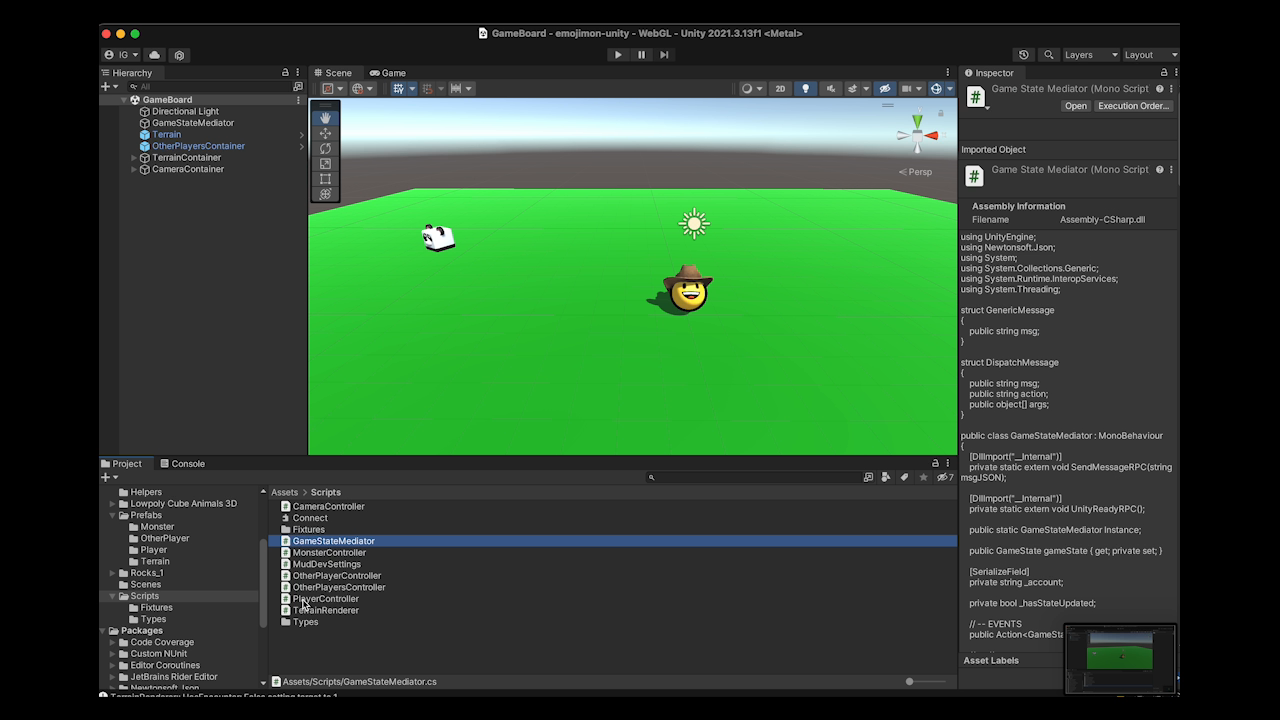Lock the Inspector panel
The height and width of the screenshot is (720, 1280).
tap(1164, 73)
